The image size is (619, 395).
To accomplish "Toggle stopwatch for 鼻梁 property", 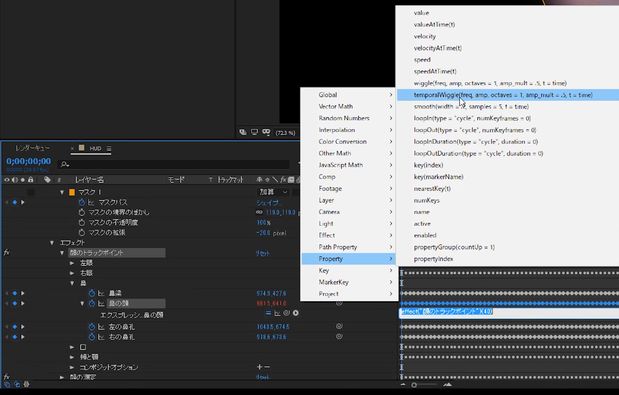I will click(x=92, y=293).
